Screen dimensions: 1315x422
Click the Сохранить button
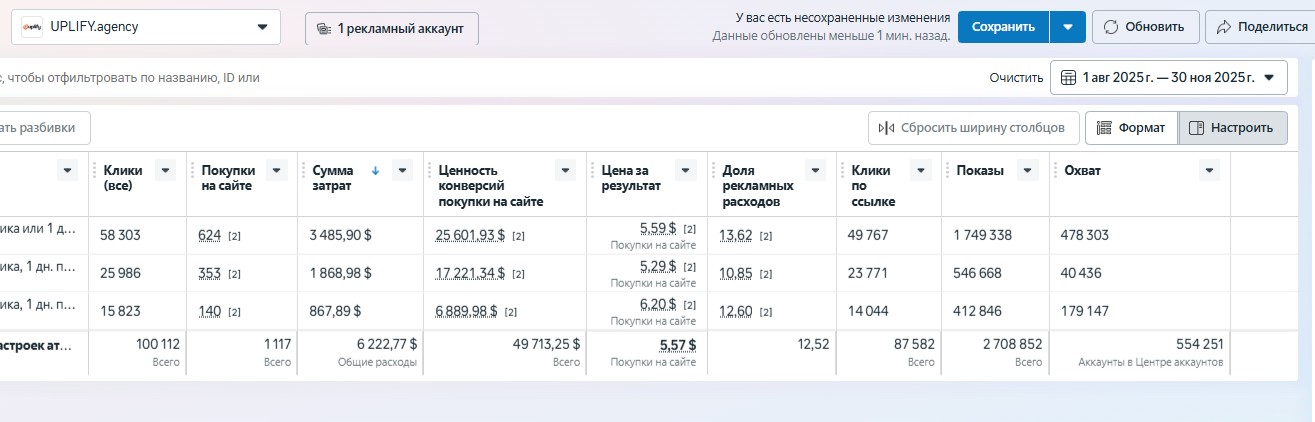(x=1003, y=27)
